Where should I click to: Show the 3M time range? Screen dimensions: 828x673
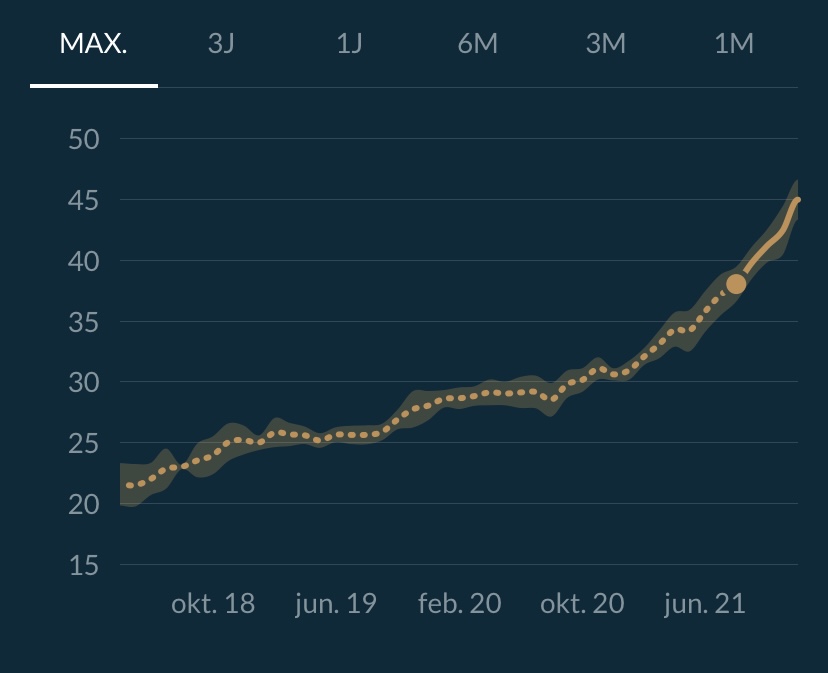click(x=605, y=44)
